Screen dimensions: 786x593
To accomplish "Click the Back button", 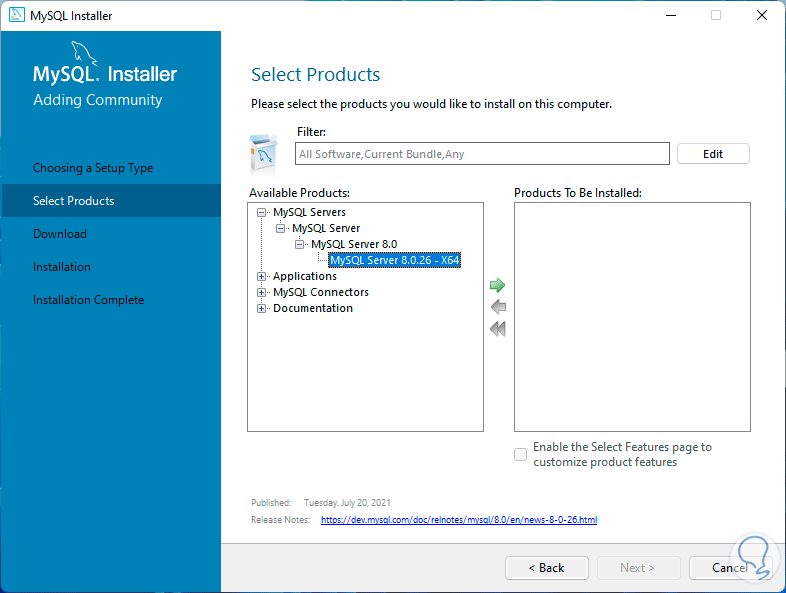I will (x=547, y=567).
